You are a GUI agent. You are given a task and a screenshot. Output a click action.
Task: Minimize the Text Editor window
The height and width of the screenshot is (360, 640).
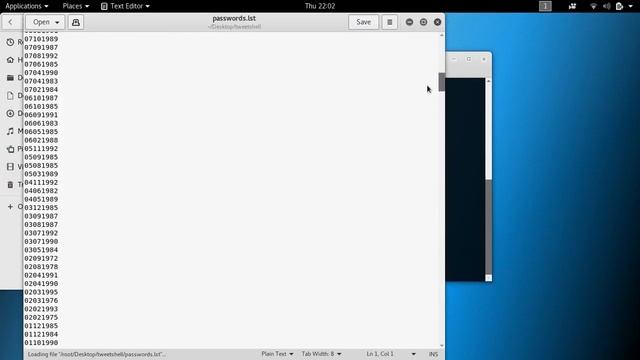tap(409, 22)
